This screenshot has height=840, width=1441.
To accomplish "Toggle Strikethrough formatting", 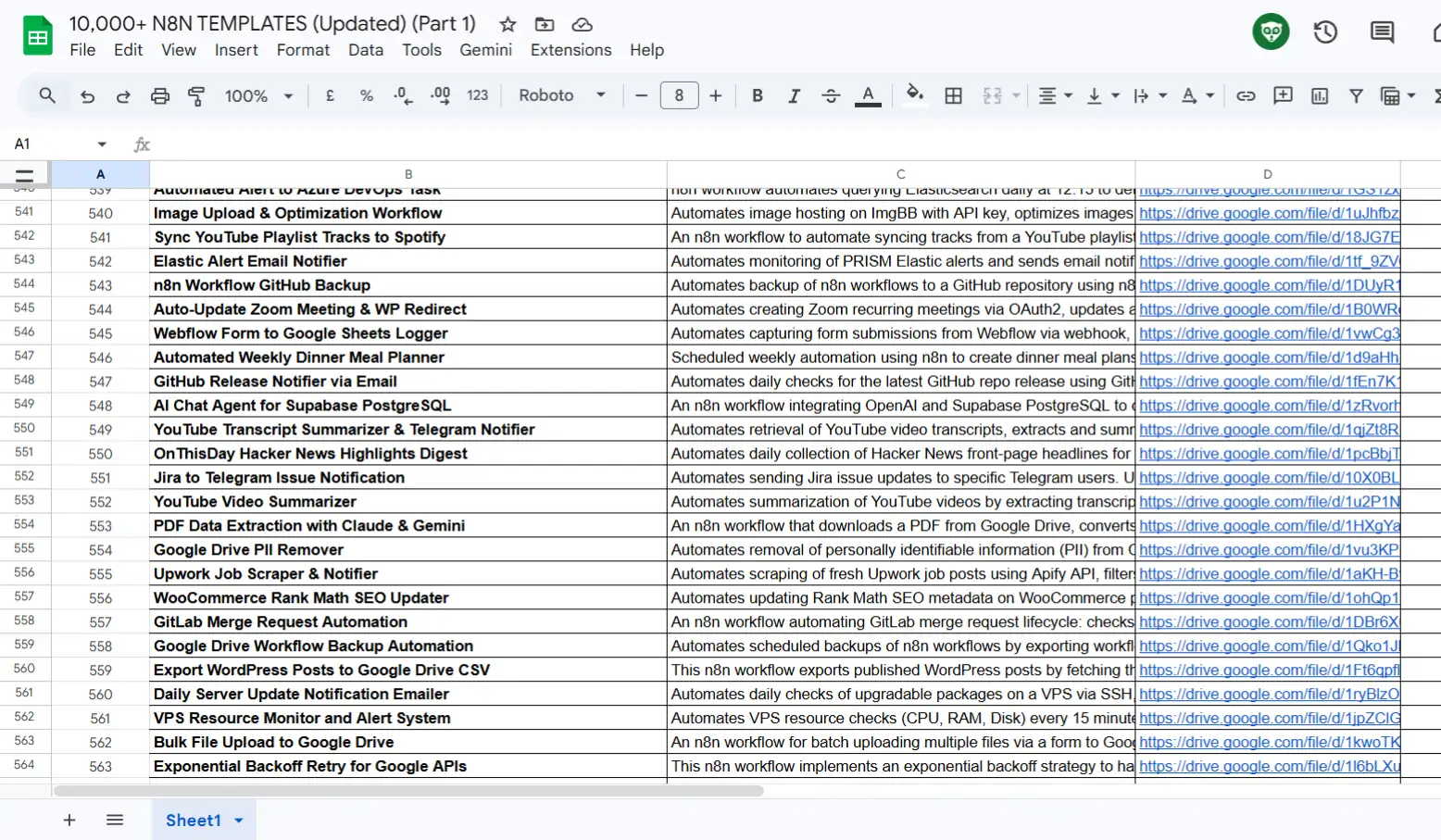I will 831,95.
